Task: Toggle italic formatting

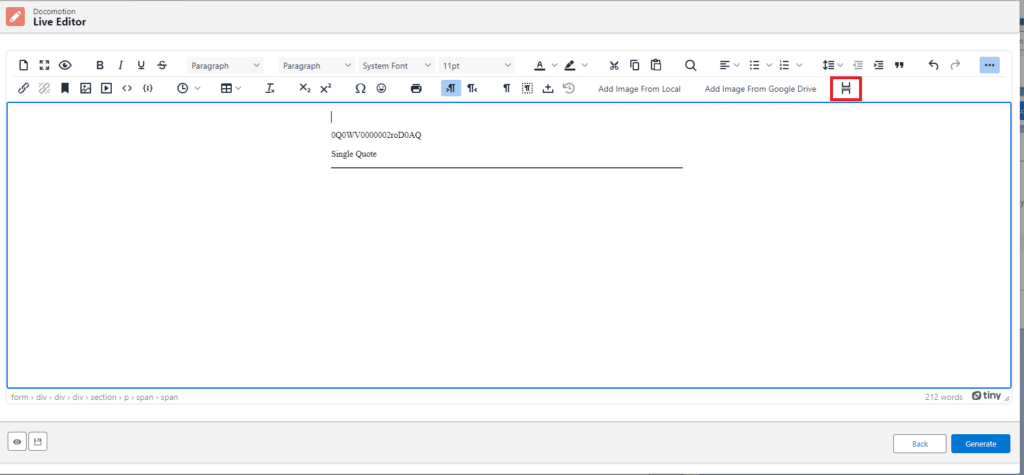Action: 120,65
